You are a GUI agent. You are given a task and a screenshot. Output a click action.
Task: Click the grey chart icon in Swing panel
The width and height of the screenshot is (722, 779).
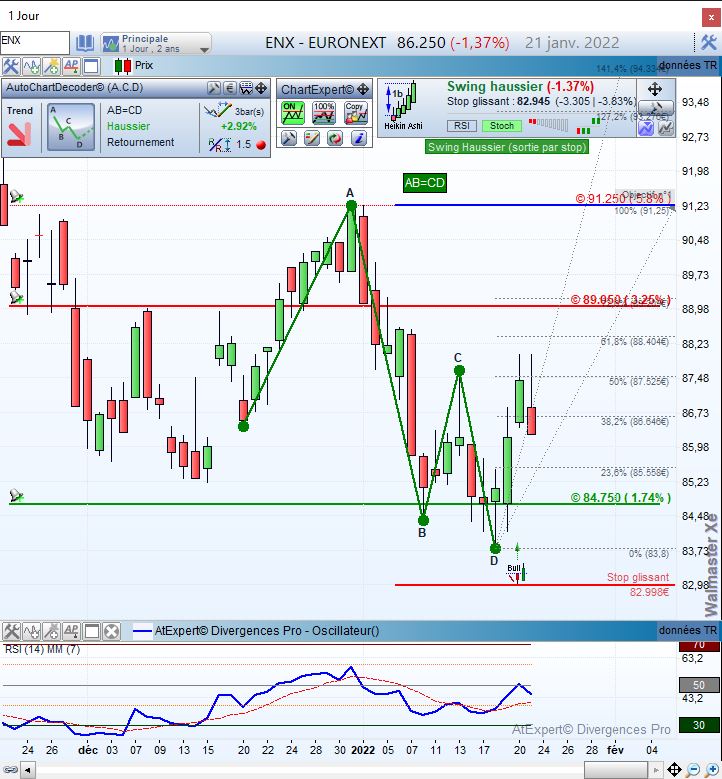[x=666, y=128]
